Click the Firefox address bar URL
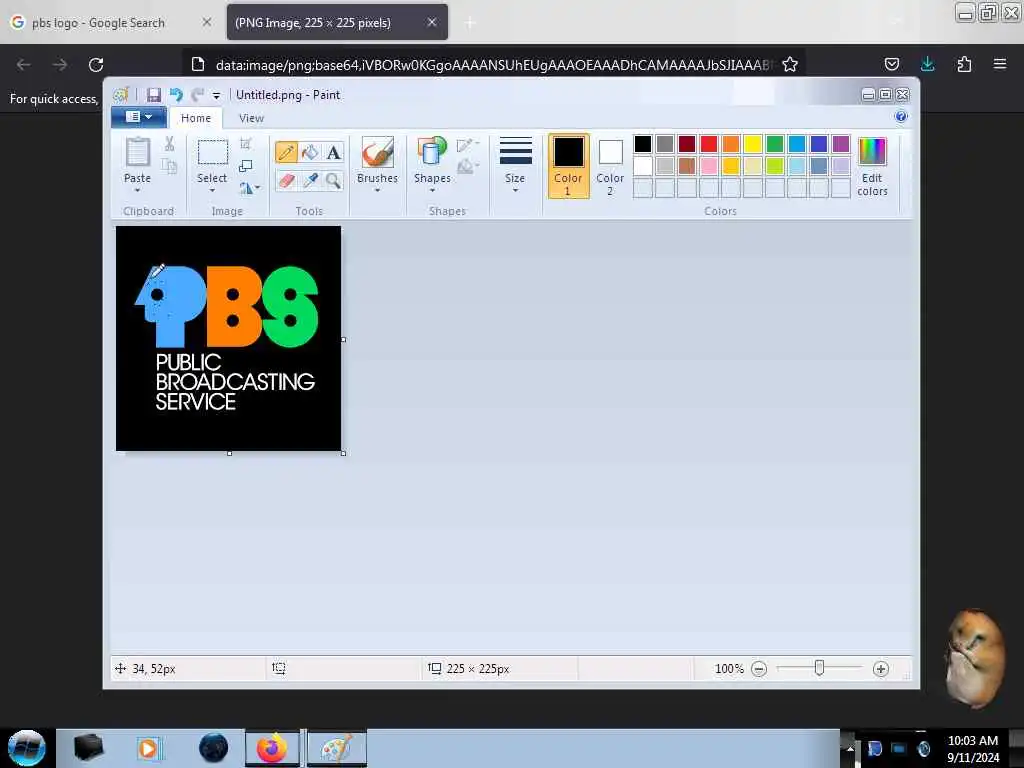 pos(492,65)
